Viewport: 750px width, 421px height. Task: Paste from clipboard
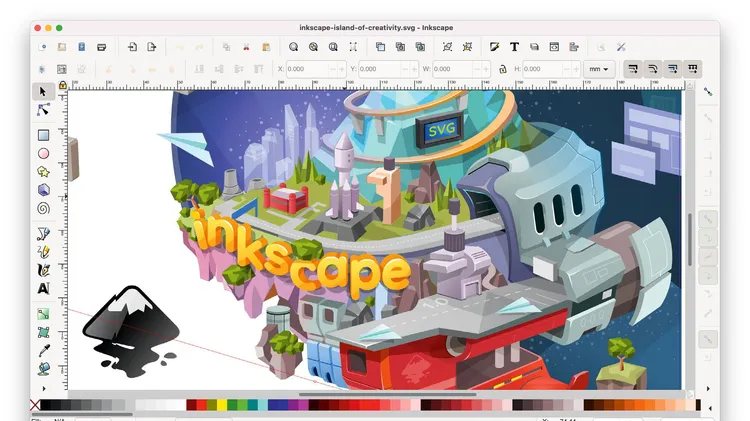(x=266, y=47)
